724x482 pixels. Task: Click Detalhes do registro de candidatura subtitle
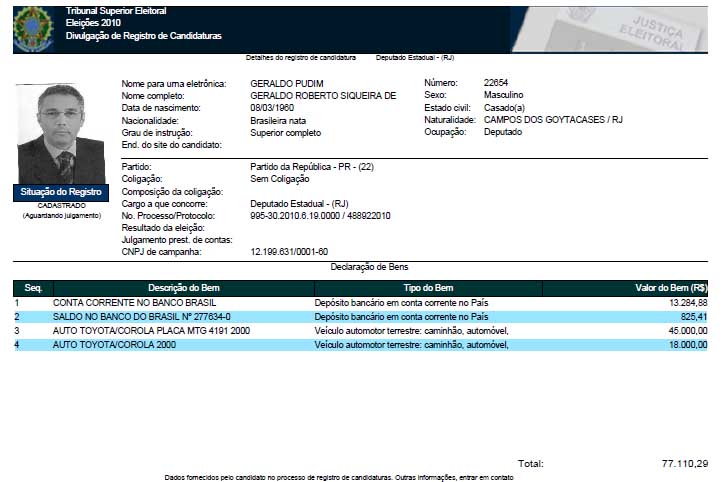(301, 58)
